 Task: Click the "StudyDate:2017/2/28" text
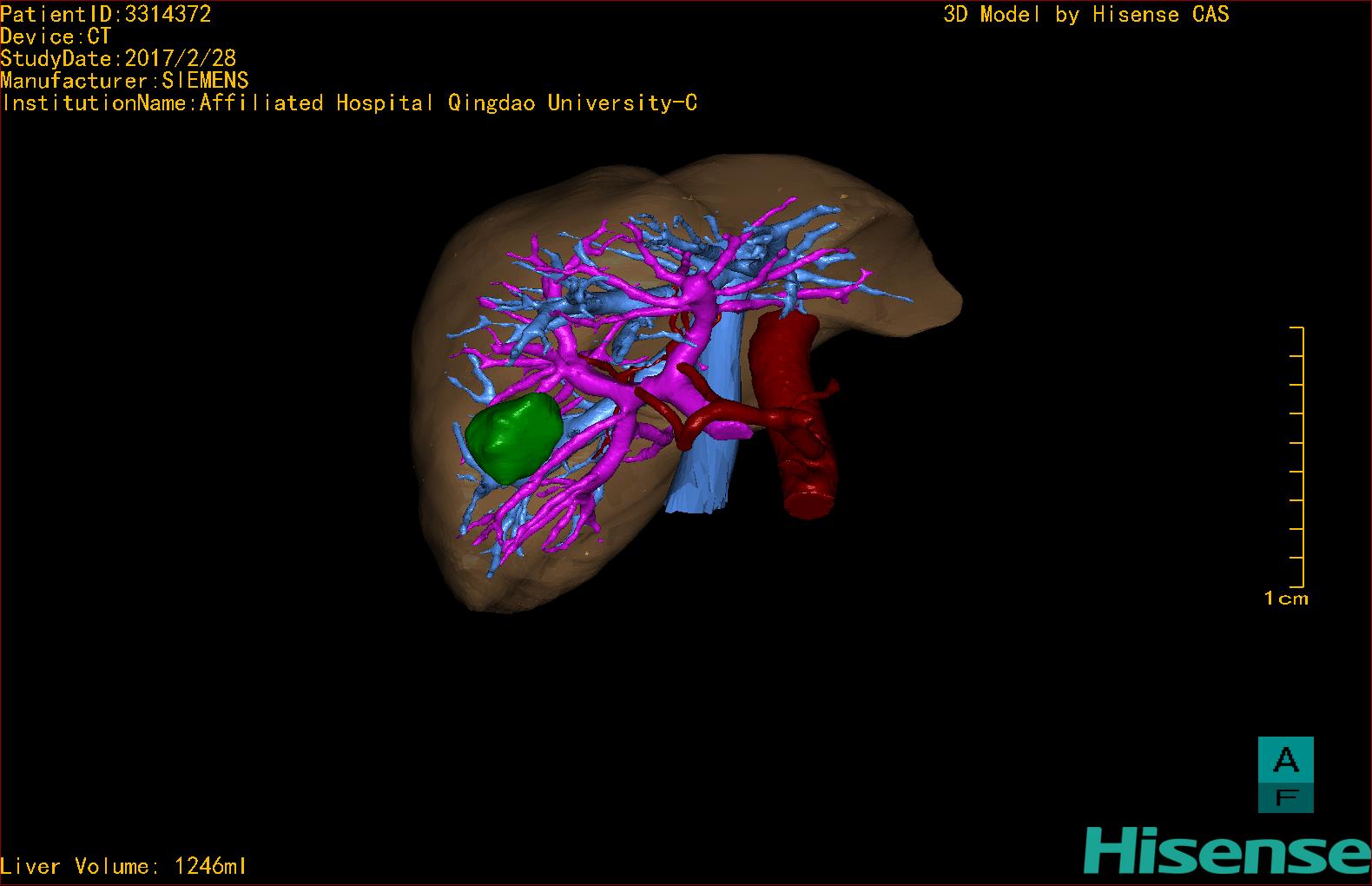click(x=118, y=58)
